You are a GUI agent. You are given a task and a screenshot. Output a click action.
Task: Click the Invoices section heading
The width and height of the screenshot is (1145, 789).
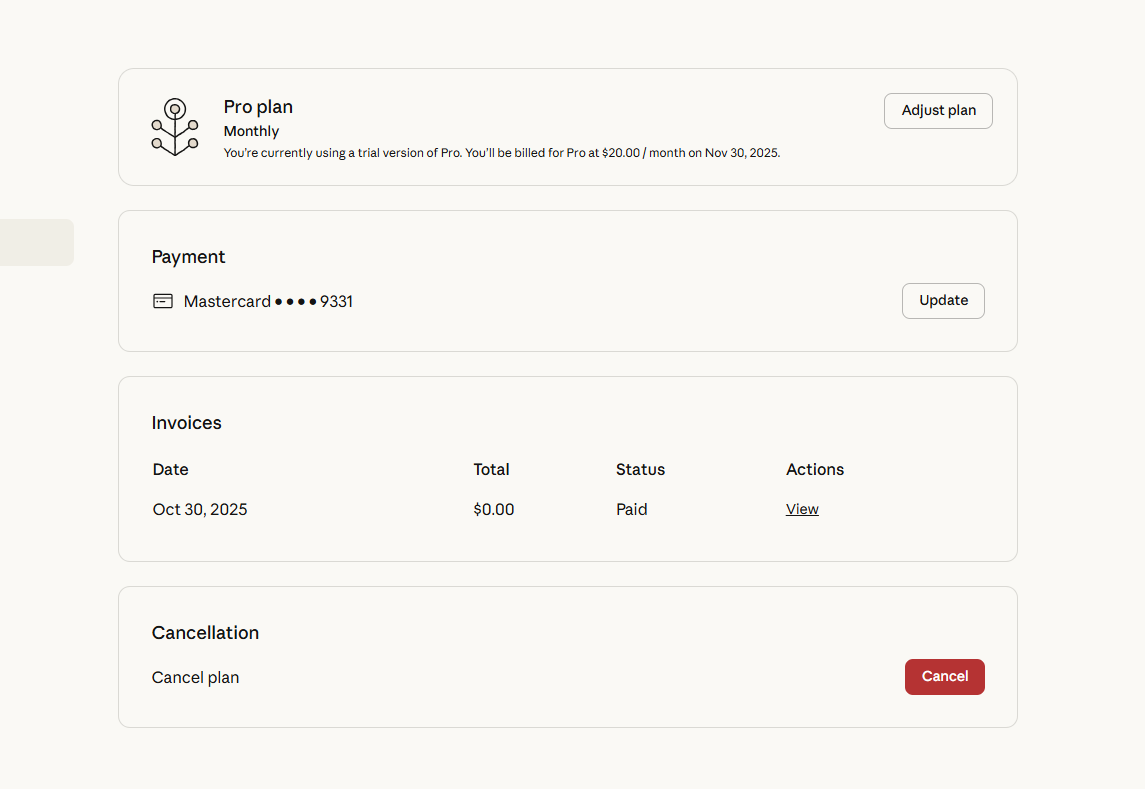(186, 423)
